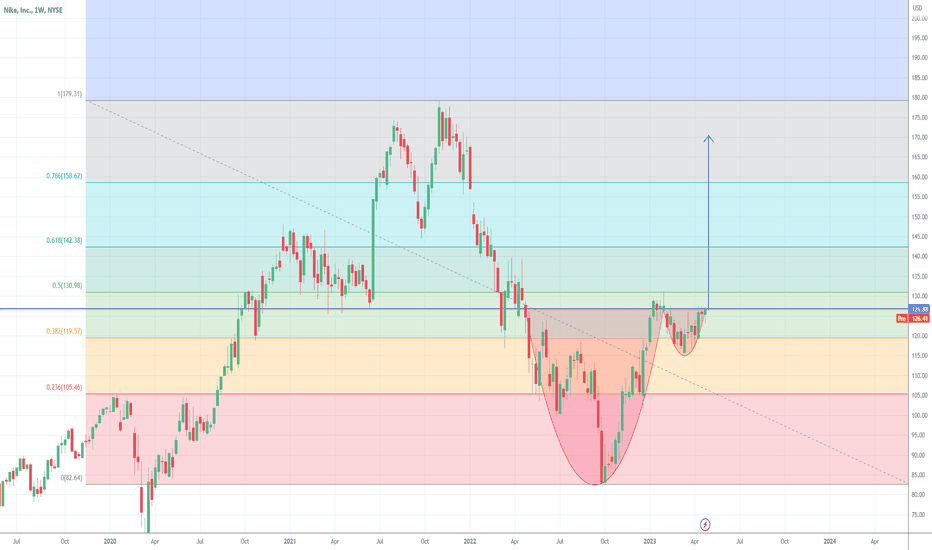The height and width of the screenshot is (550, 932).
Task: Click the 170.00 price axis label
Action: [x=919, y=137]
